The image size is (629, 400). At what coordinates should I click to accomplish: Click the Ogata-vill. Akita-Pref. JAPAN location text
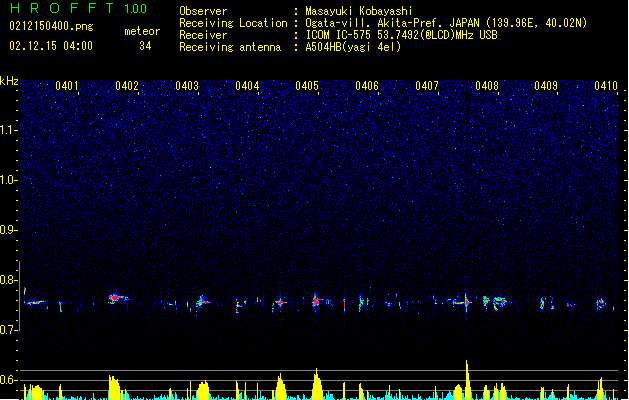pos(446,23)
